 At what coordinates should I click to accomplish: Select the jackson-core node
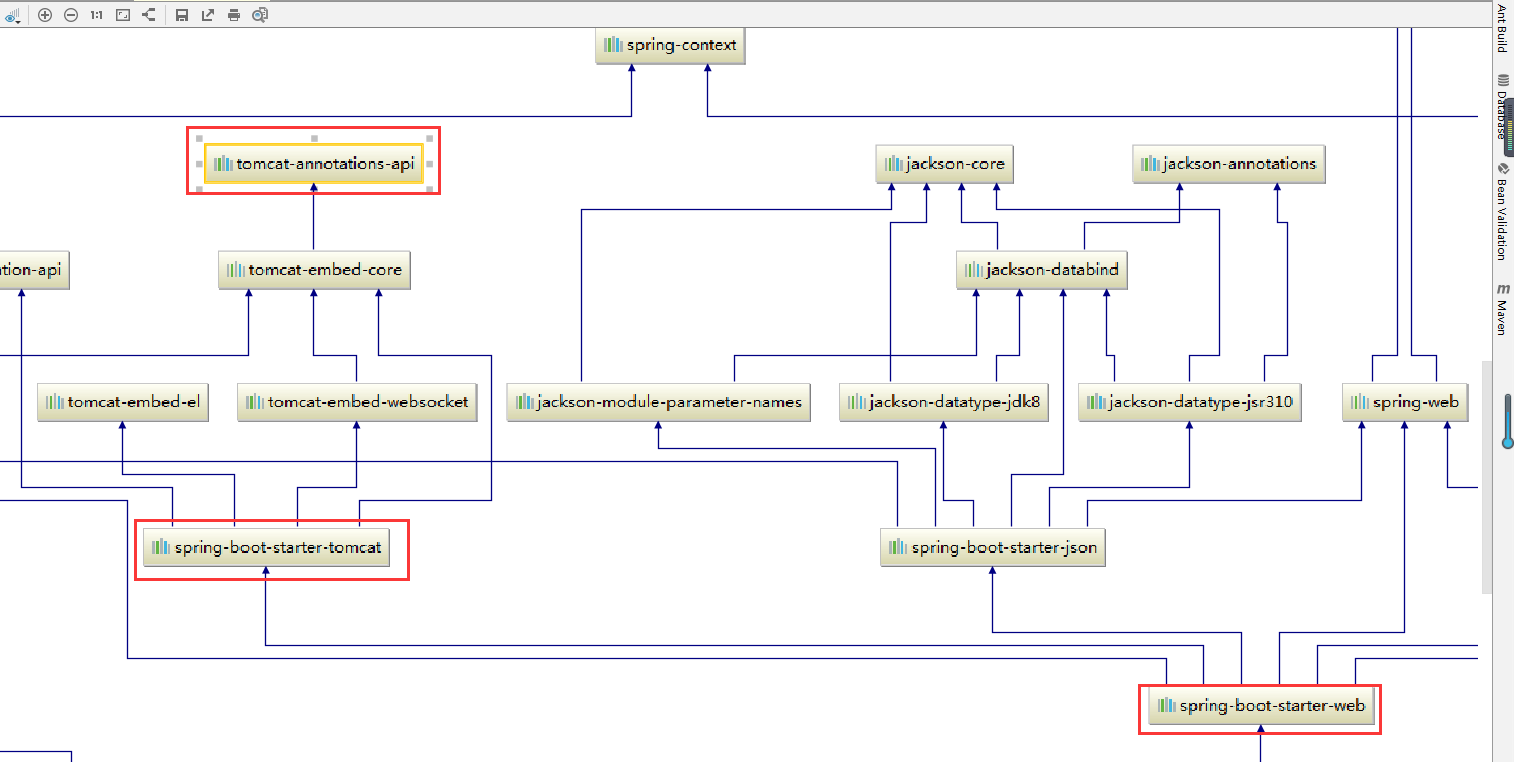945,164
